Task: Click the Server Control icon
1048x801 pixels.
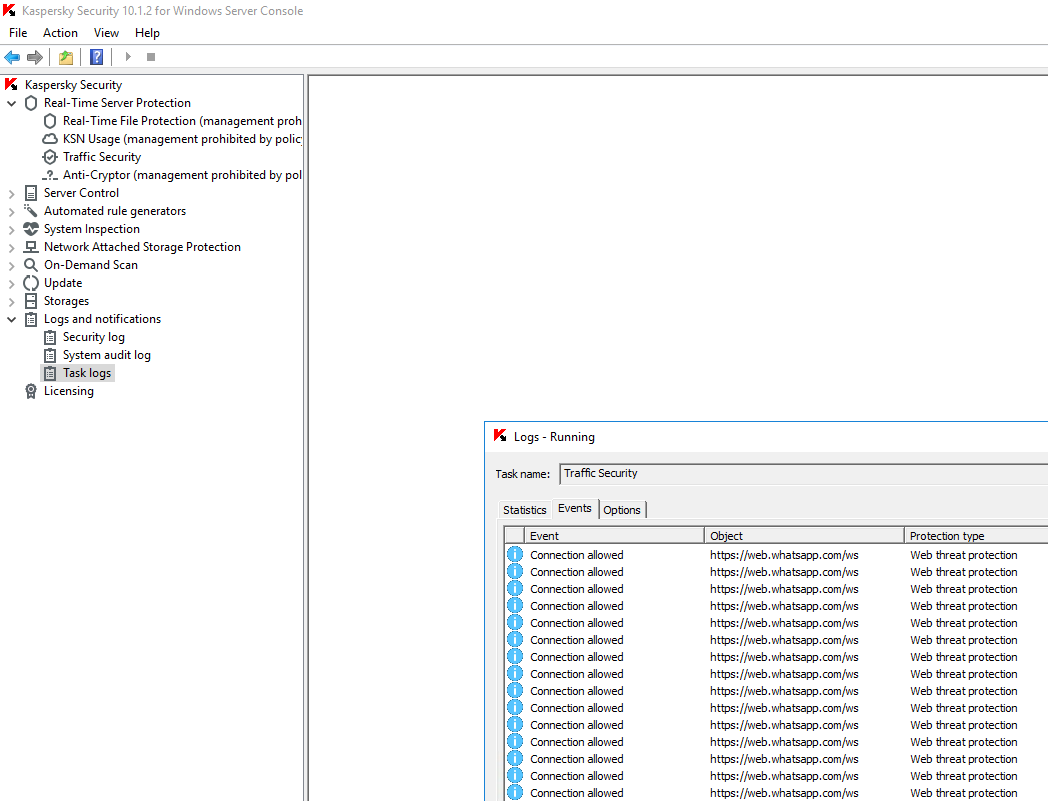Action: (31, 193)
